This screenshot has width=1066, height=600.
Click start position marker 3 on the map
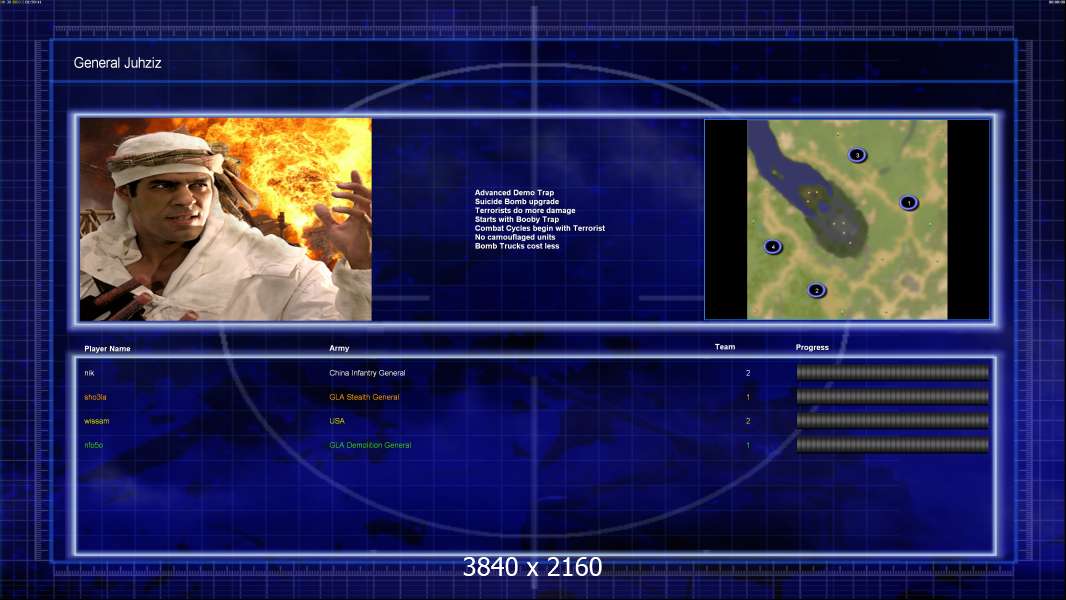point(857,155)
